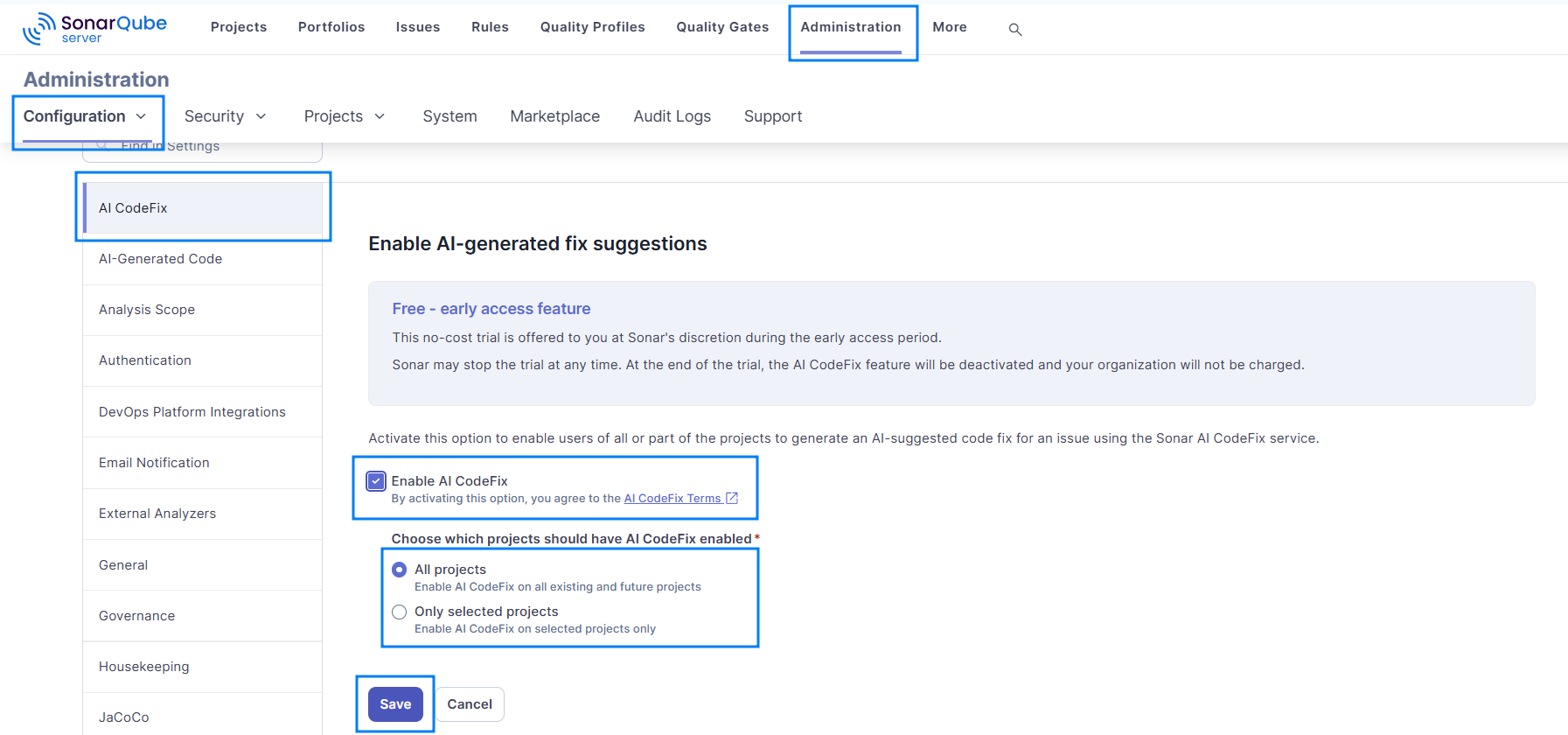Select the Administration top menu item
This screenshot has height=735, width=1568.
[851, 27]
